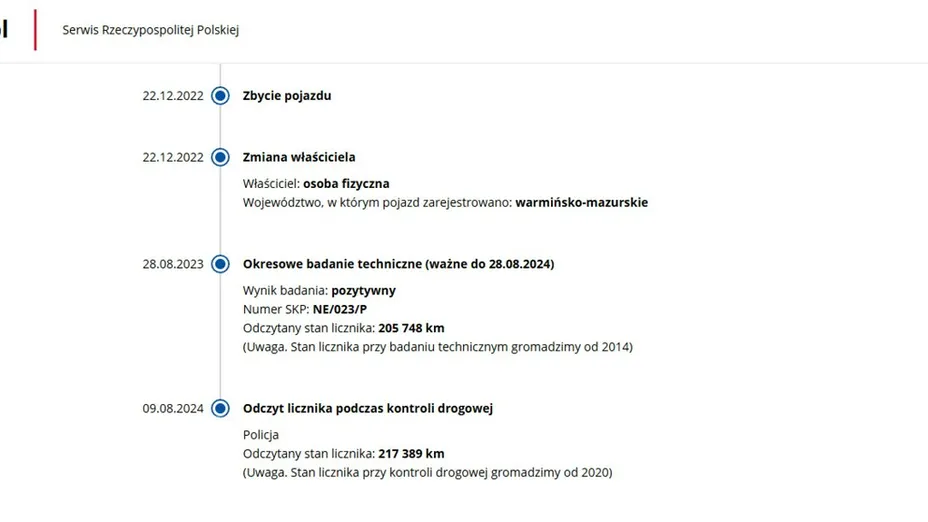The width and height of the screenshot is (928, 522).
Task: Select the Okresowe badanie techniczne timeline marker
Action: 221,264
